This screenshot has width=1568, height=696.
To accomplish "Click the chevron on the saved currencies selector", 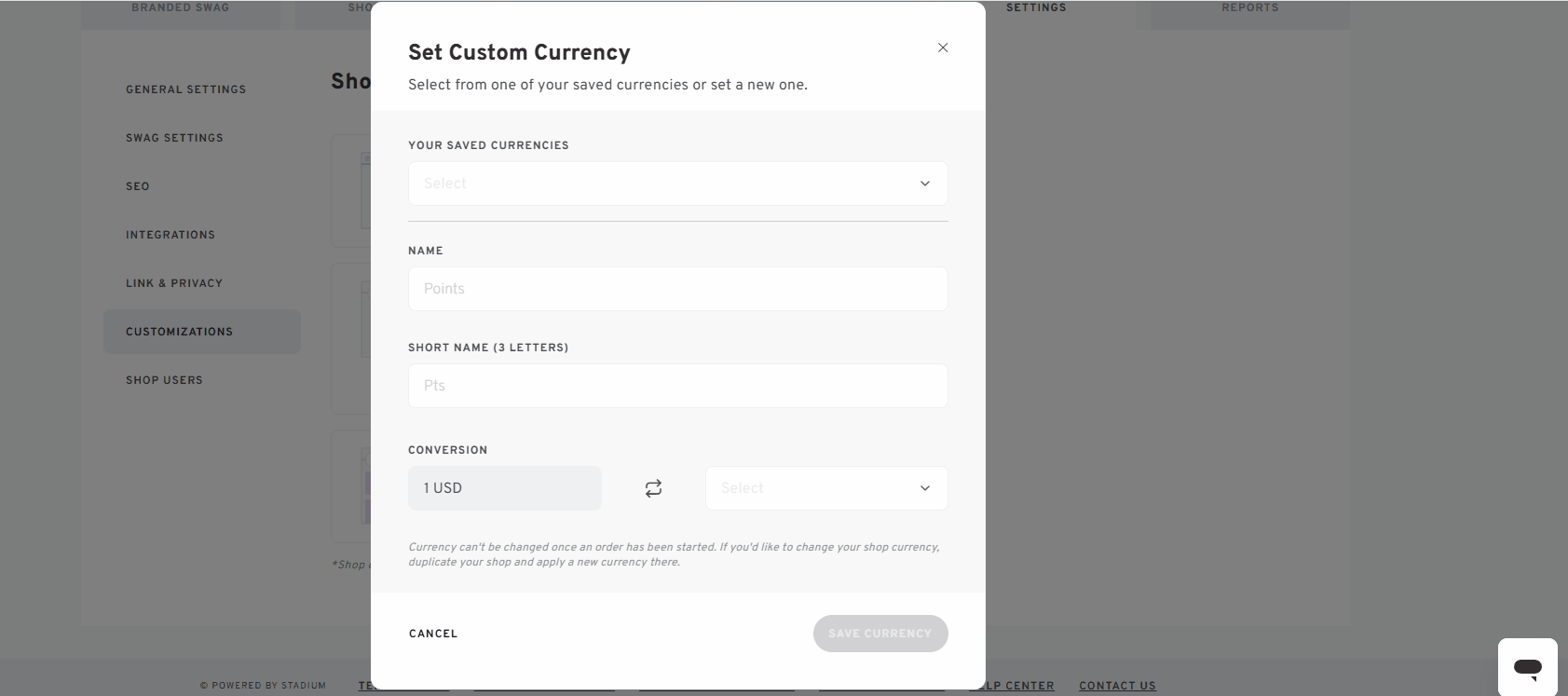I will (925, 184).
